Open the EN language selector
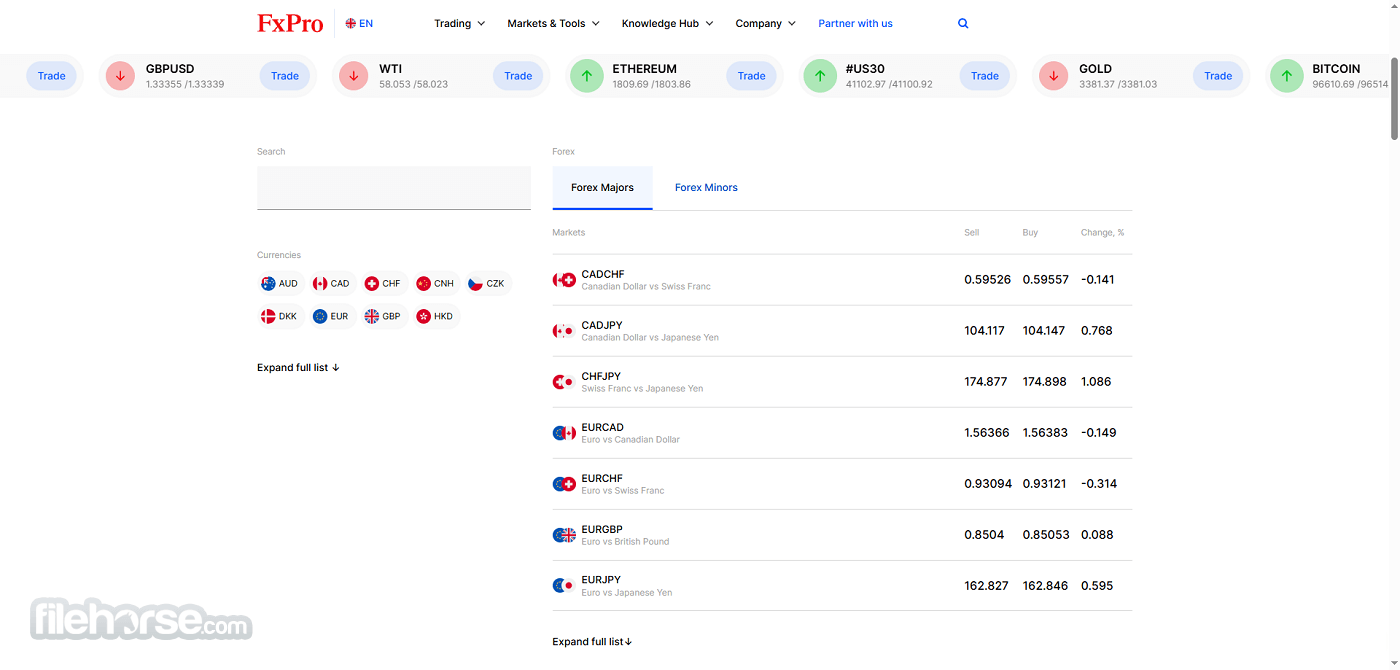This screenshot has width=1400, height=670. (359, 23)
